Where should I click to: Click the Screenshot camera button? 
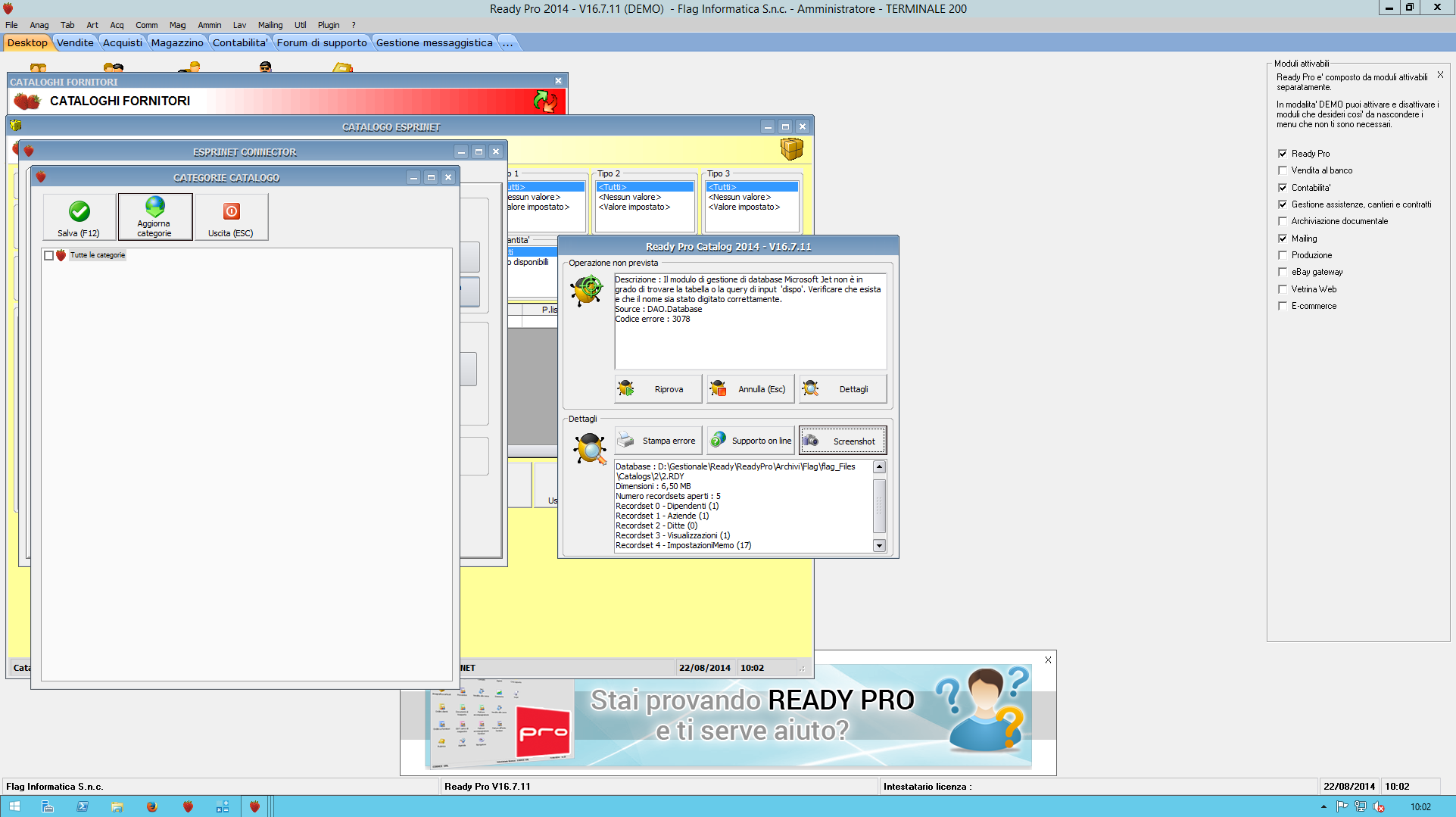pos(843,441)
